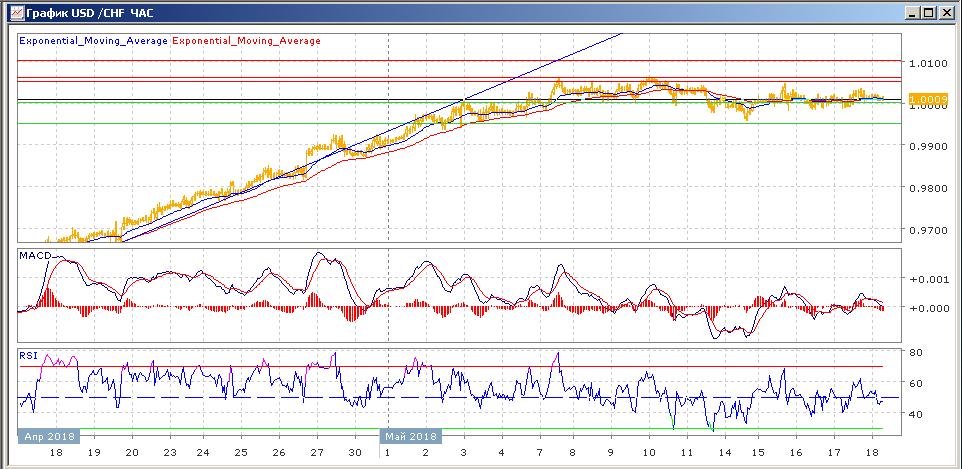Click date 25 on the time axis
The width and height of the screenshot is (962, 469).
(241, 452)
